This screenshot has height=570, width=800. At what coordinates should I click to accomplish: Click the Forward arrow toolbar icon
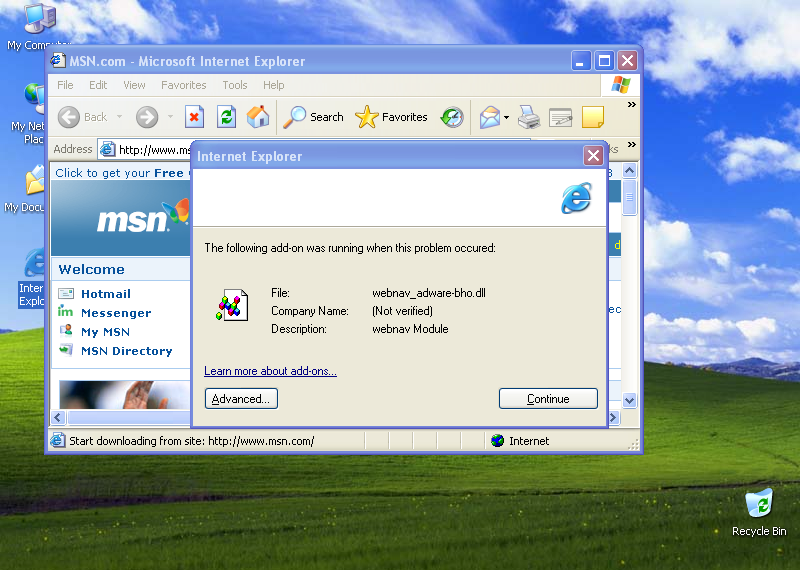pos(147,117)
